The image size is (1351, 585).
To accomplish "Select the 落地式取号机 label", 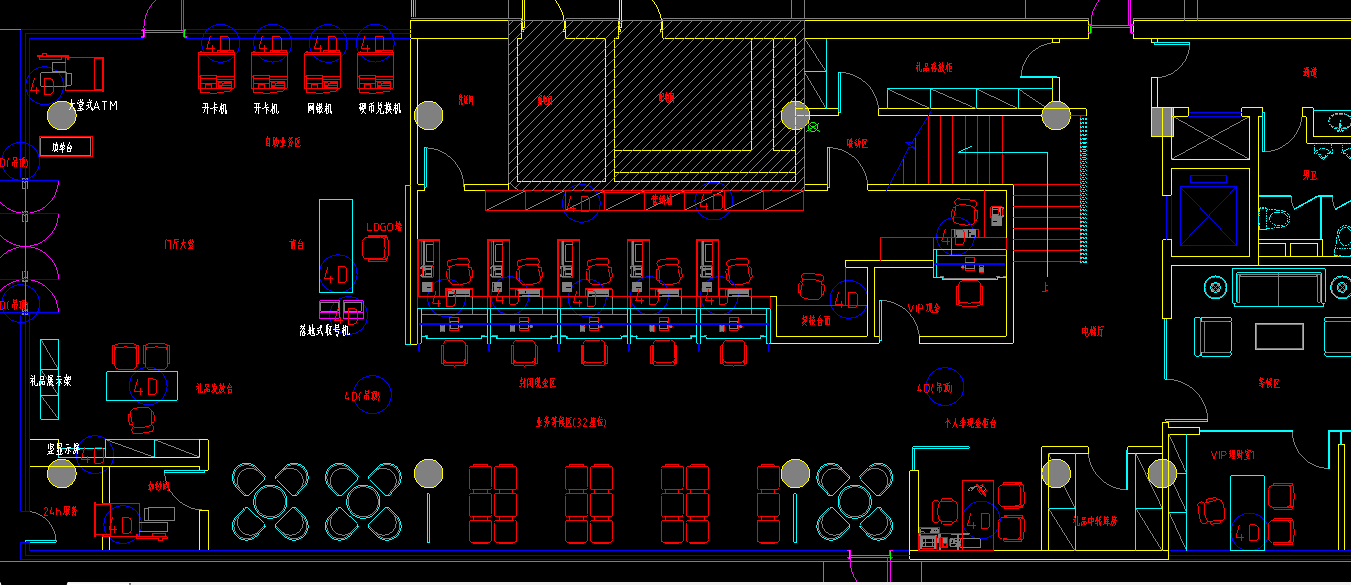I will 325,329.
